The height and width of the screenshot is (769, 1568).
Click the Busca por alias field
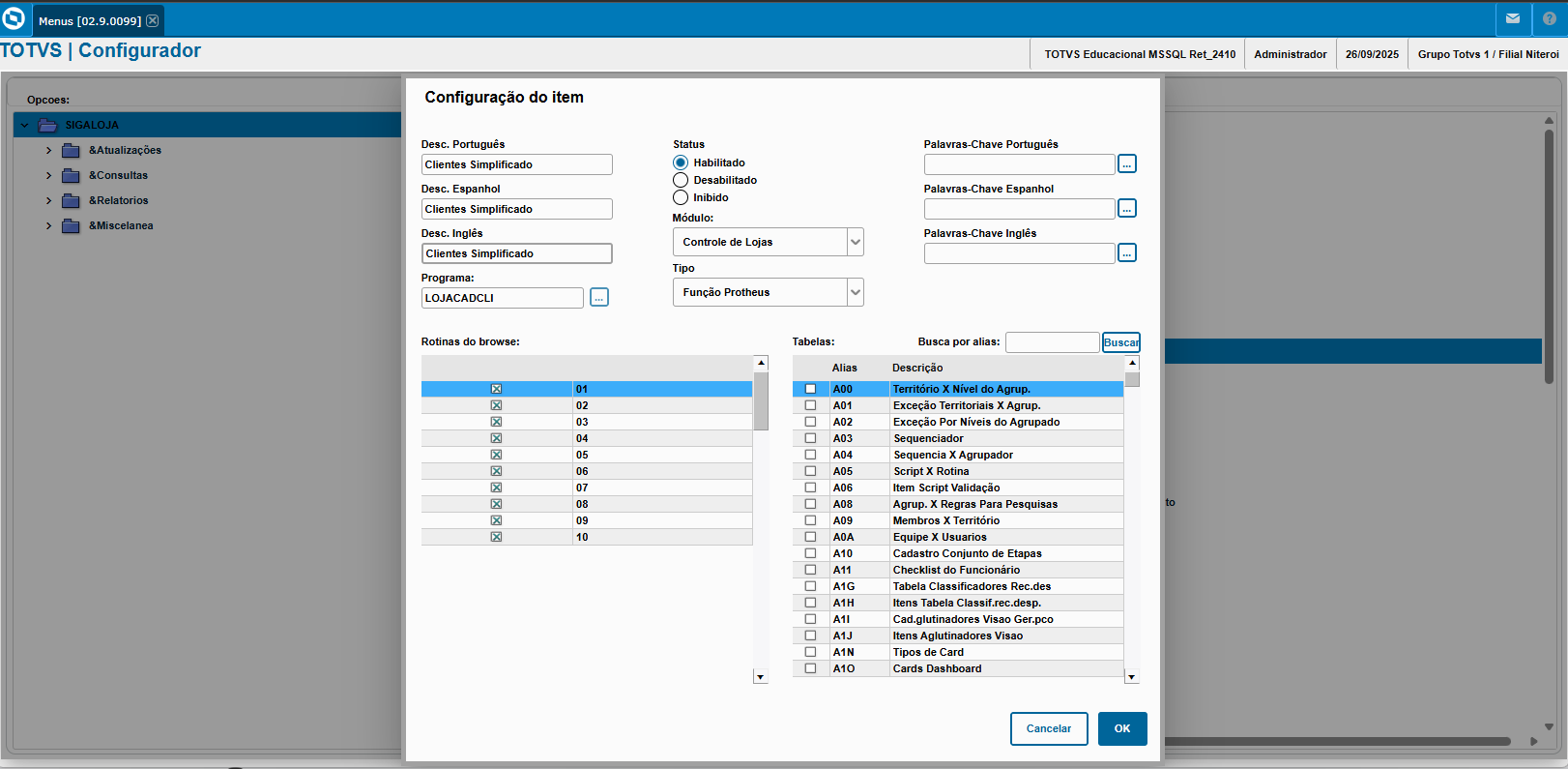point(1052,342)
